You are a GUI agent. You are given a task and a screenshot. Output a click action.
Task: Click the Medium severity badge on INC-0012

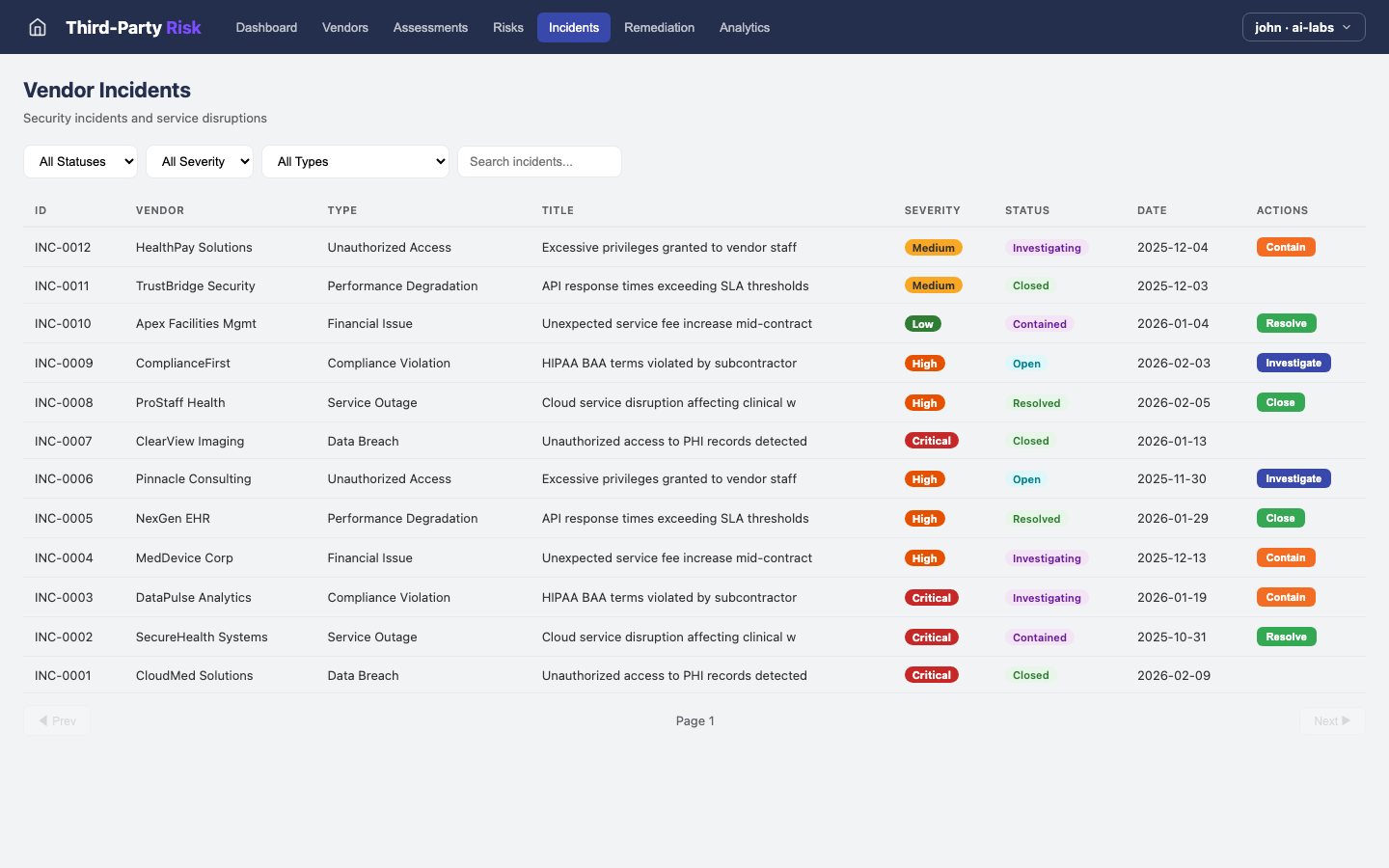coord(933,247)
